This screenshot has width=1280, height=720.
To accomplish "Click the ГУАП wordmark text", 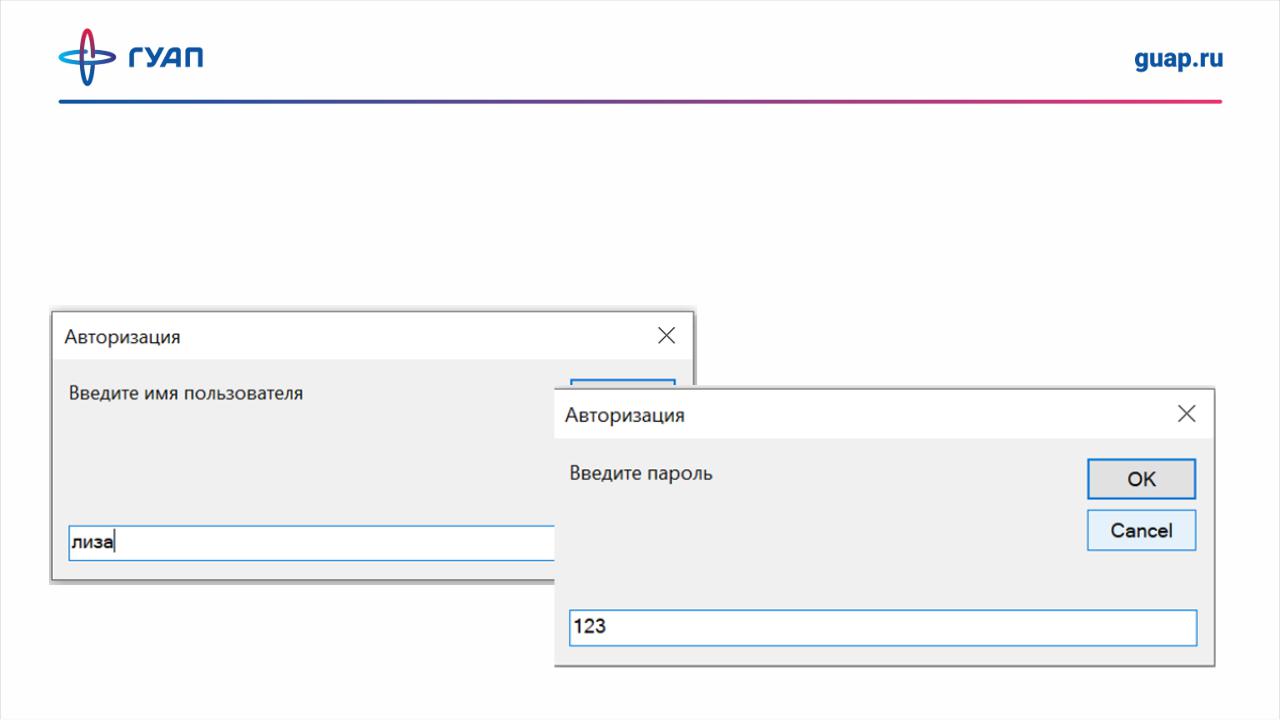I will (166, 57).
